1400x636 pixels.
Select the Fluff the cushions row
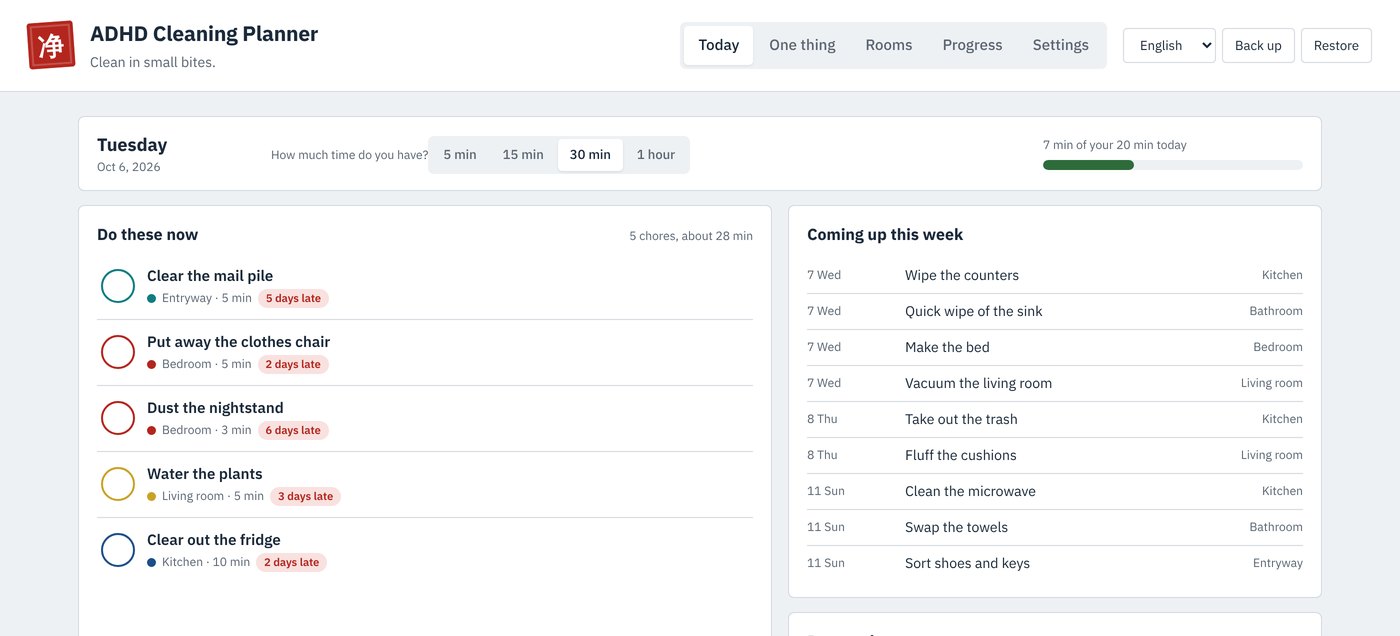coord(1055,455)
